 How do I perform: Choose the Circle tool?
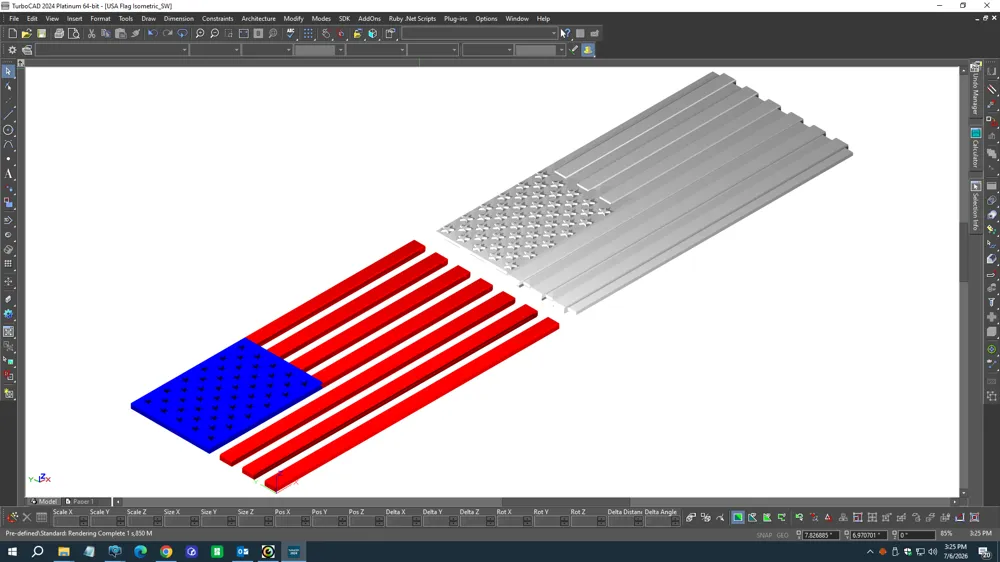(x=8, y=129)
